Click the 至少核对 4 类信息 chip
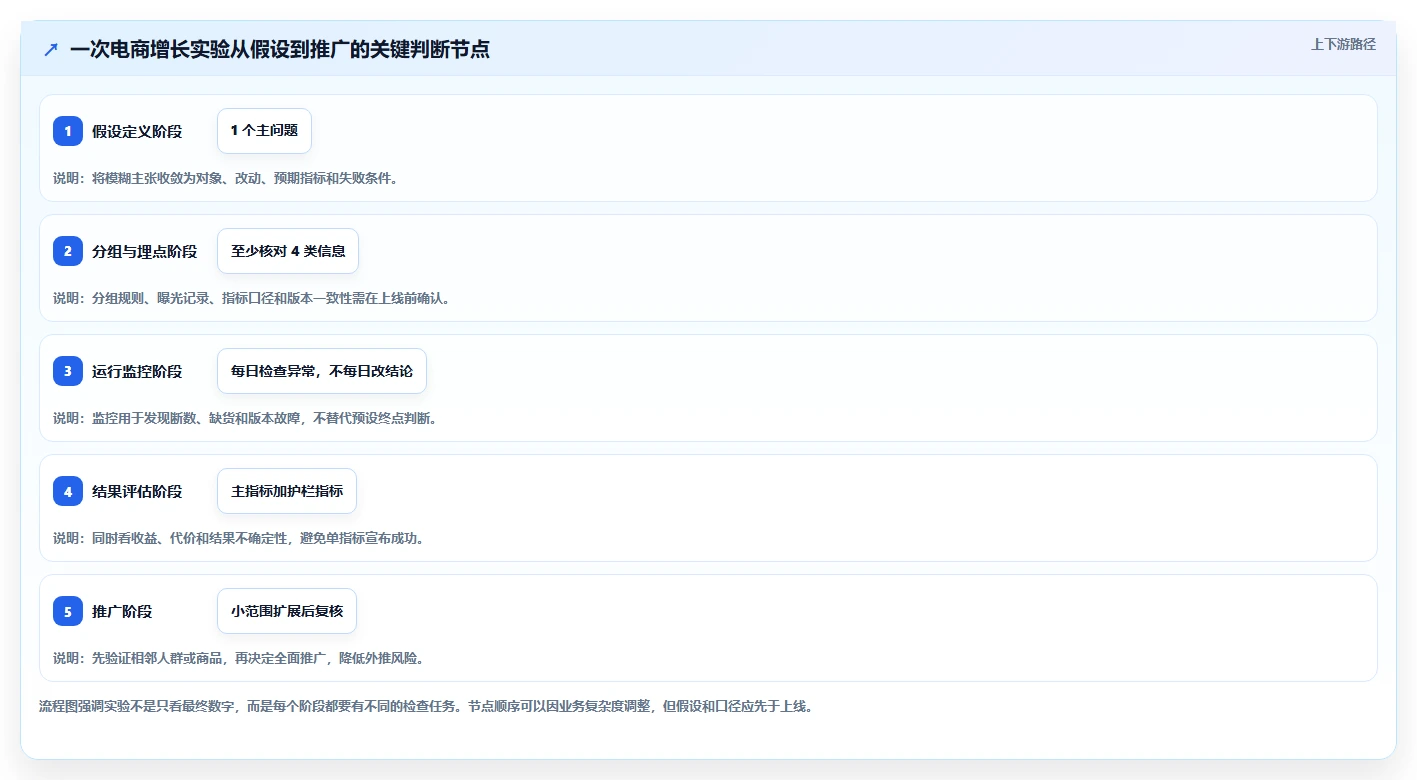Viewport: 1417px width, 780px height. [288, 251]
